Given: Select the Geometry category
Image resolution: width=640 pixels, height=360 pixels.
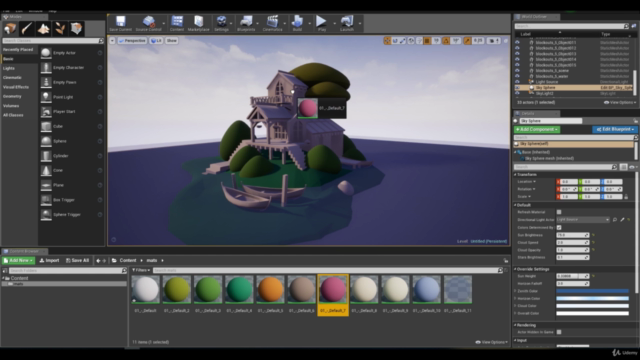Looking at the screenshot, I should [12, 96].
